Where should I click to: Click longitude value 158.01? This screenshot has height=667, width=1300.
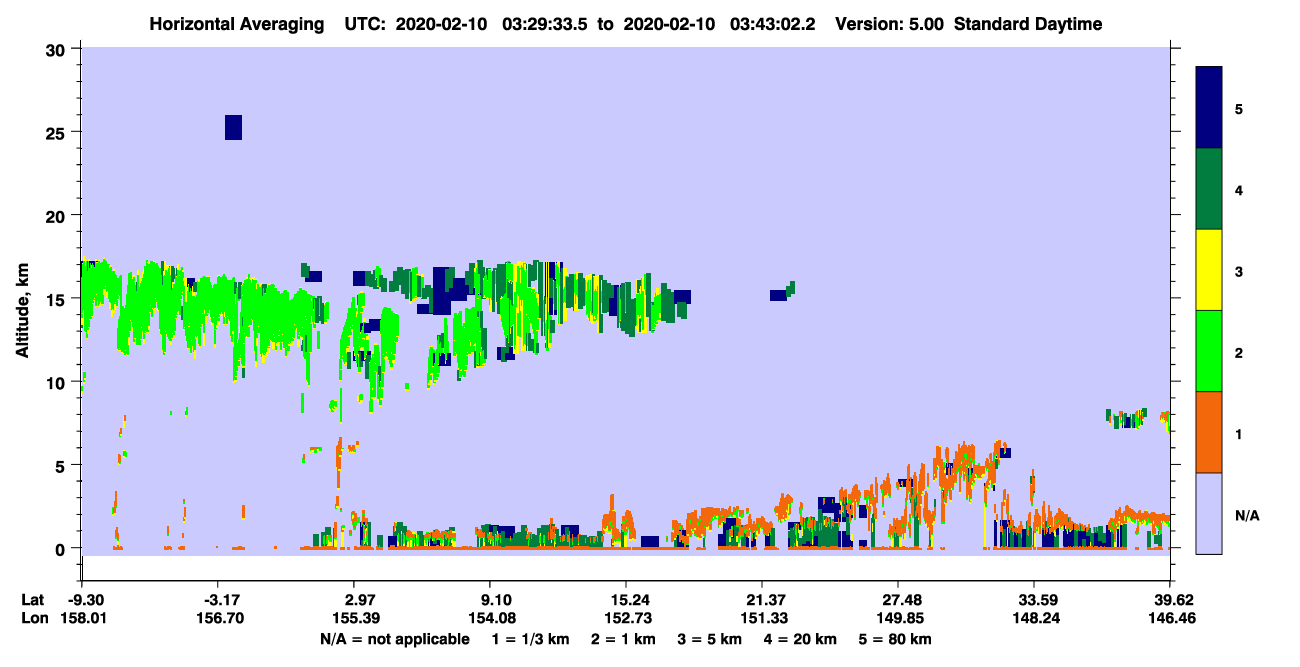tap(82, 618)
